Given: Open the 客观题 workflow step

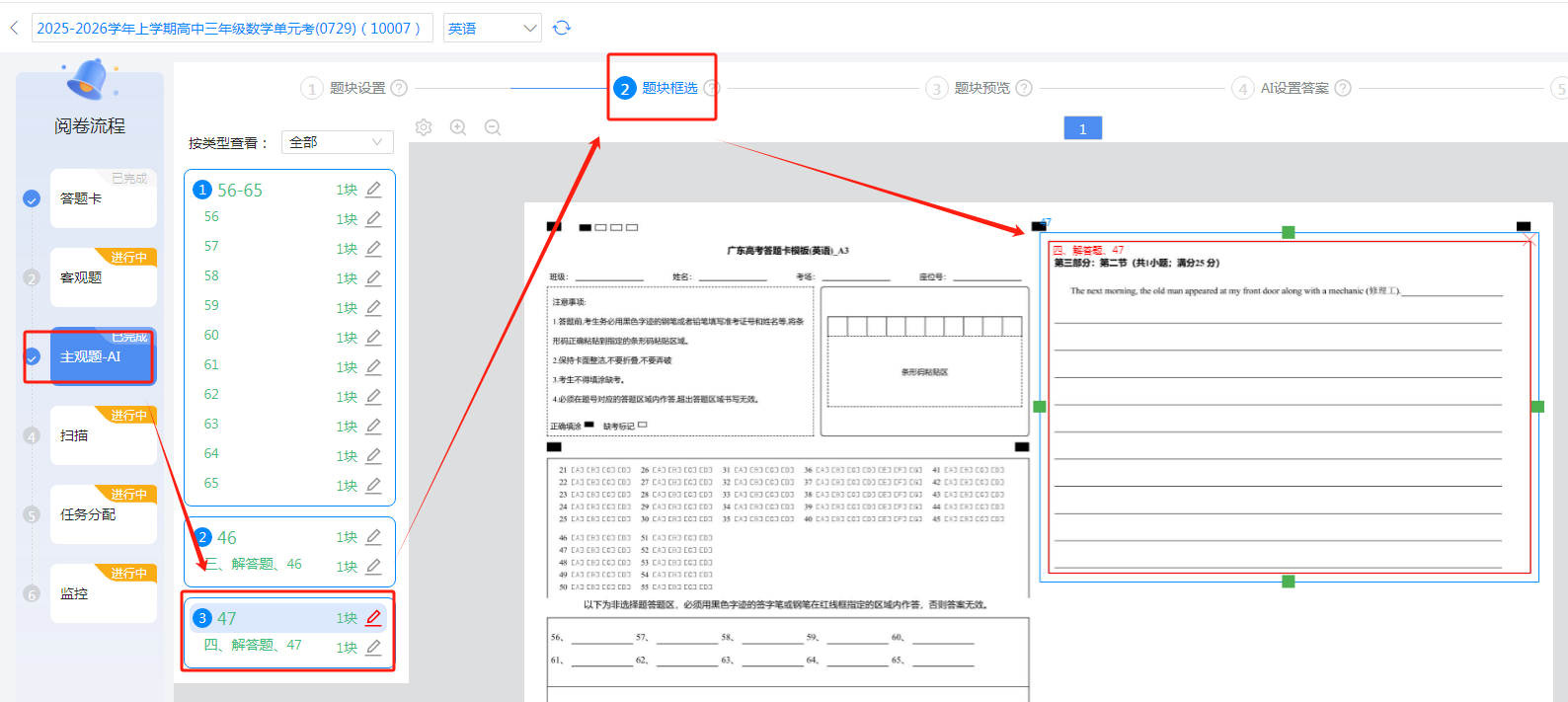Looking at the screenshot, I should coord(103,277).
